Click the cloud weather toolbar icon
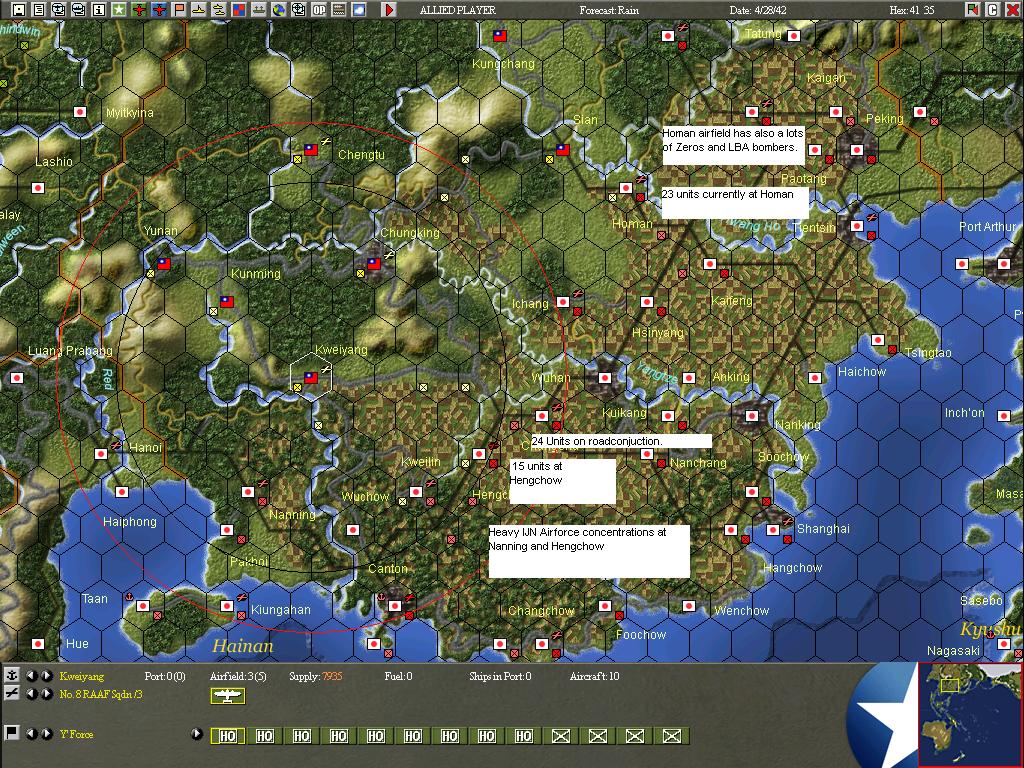 click(x=359, y=10)
